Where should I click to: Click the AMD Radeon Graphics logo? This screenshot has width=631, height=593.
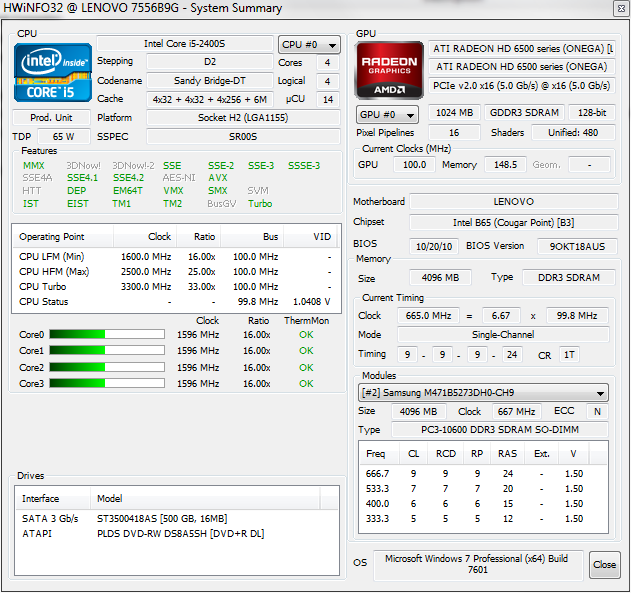[x=388, y=70]
